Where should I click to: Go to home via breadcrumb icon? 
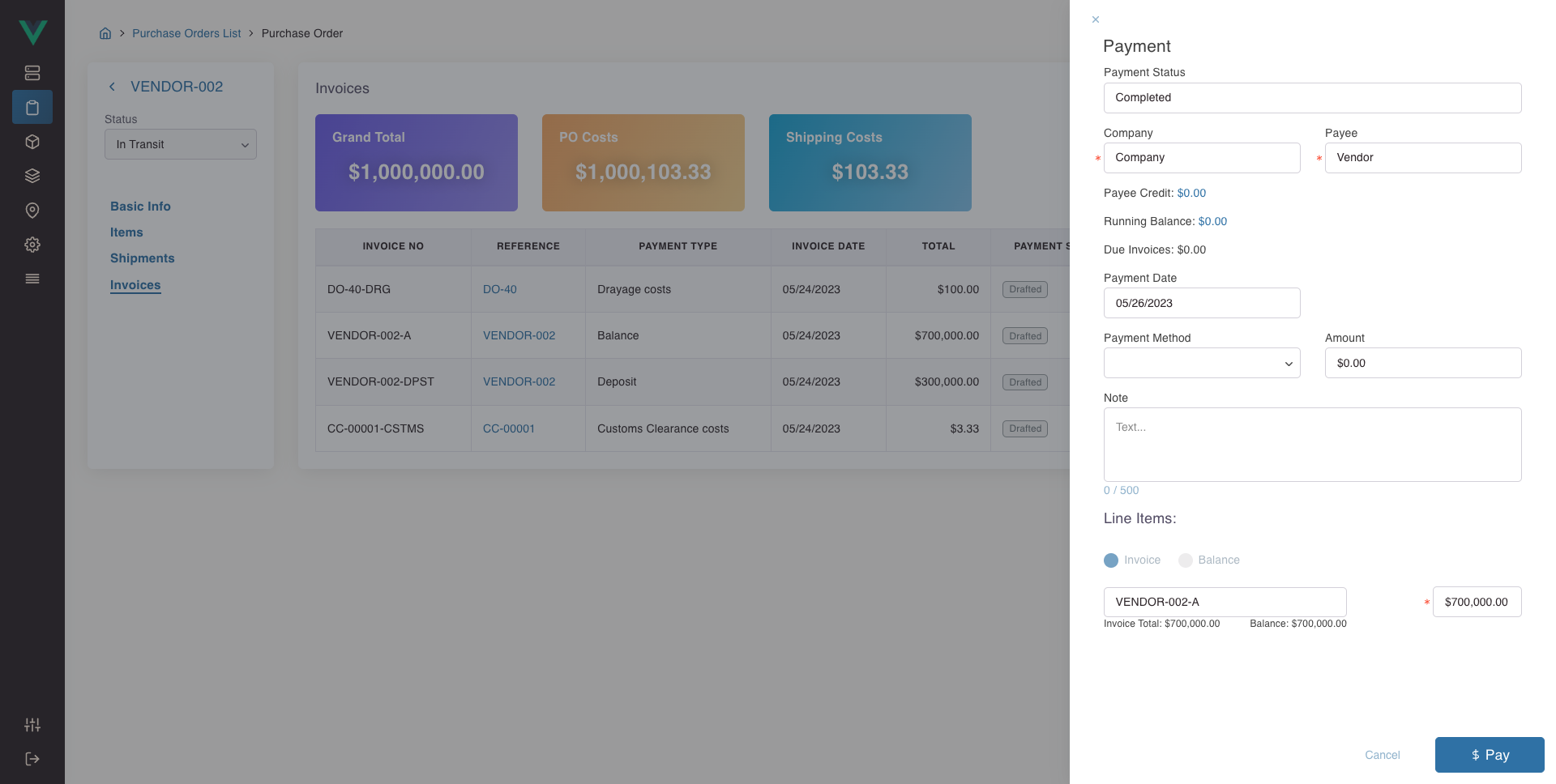point(105,33)
